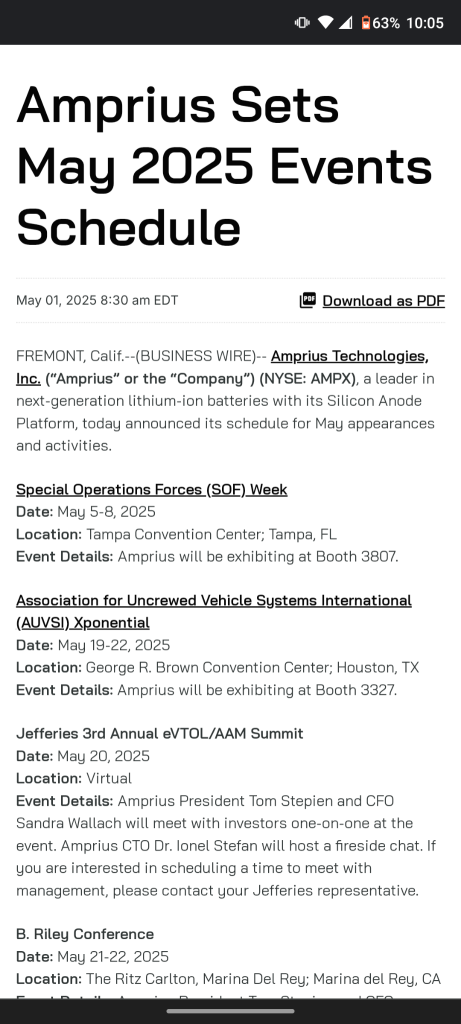Tap the Amprius Sets May 2025 headline
Image resolution: width=461 pixels, height=1024 pixels.
click(224, 166)
